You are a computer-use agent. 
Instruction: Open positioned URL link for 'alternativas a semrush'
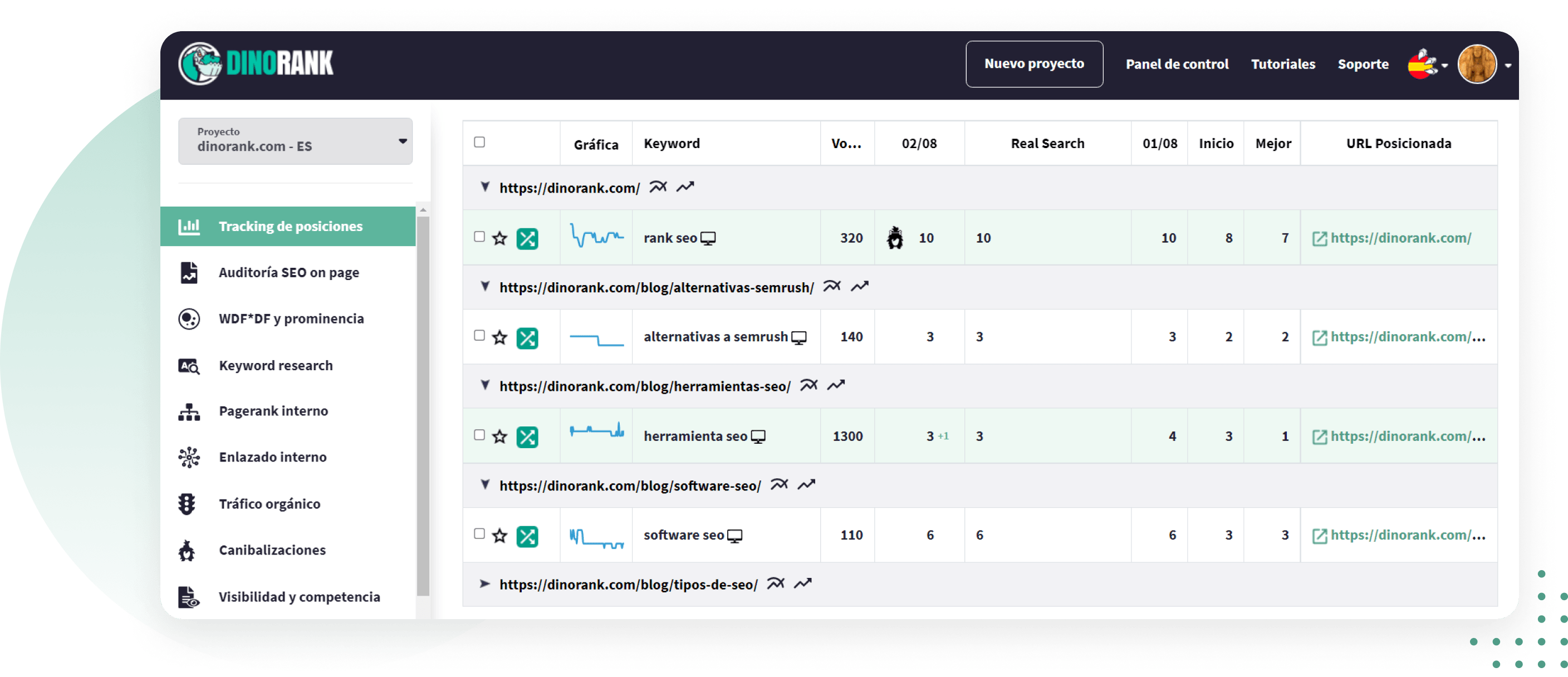click(x=1408, y=337)
